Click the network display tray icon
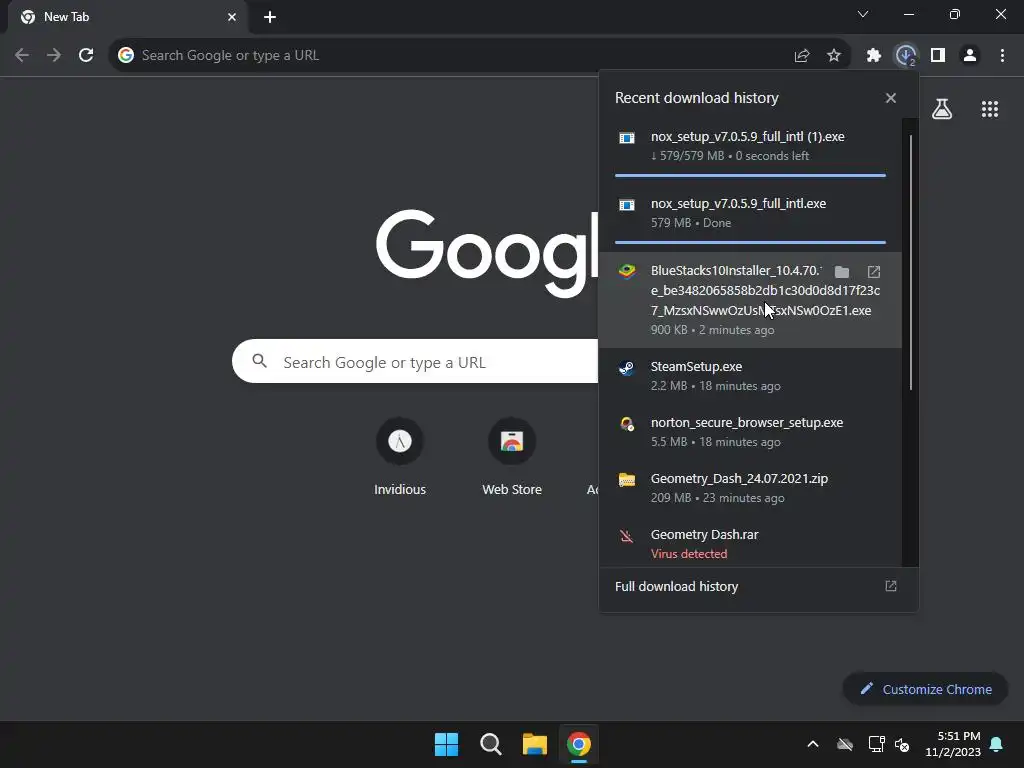Viewport: 1024px width, 768px height. (876, 744)
